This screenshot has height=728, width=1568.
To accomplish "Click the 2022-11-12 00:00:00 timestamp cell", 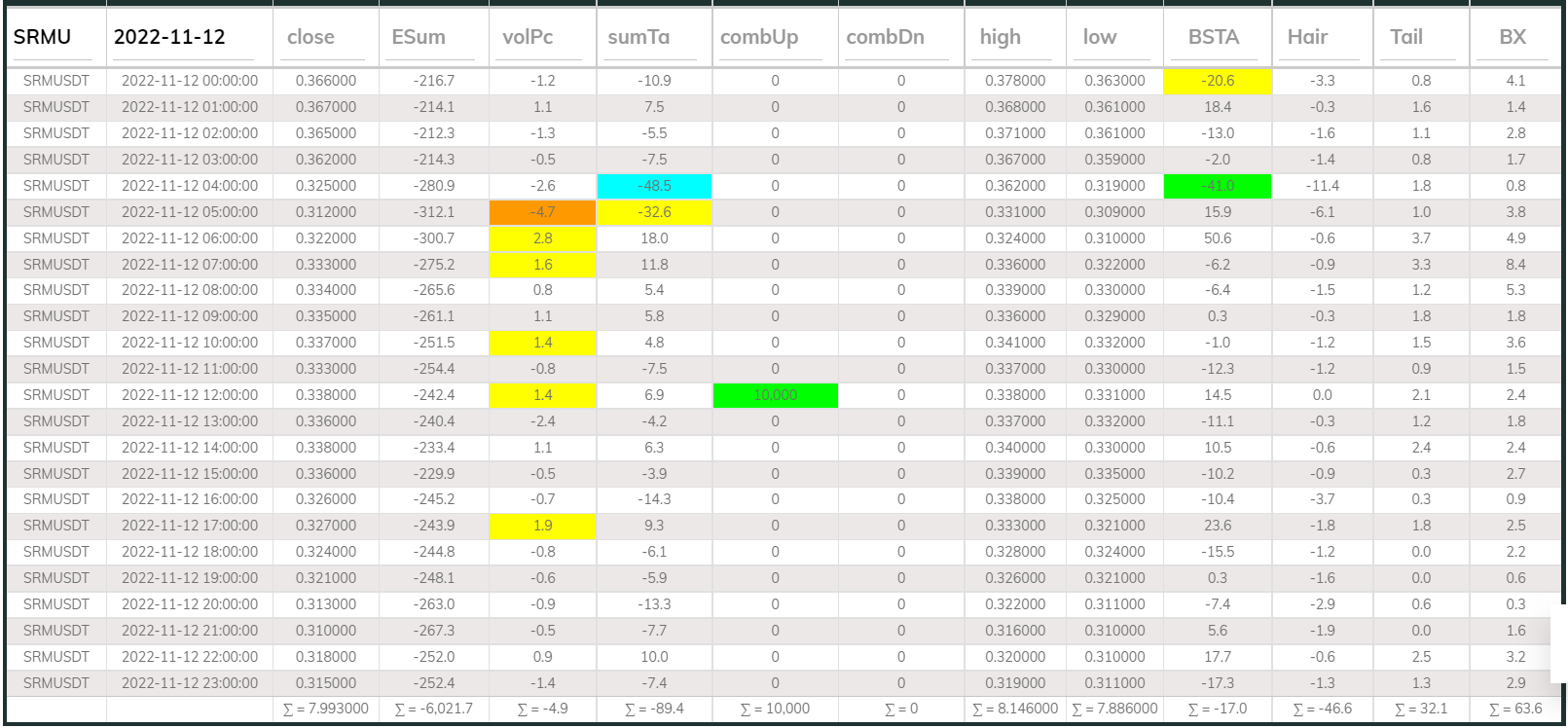I will point(190,81).
